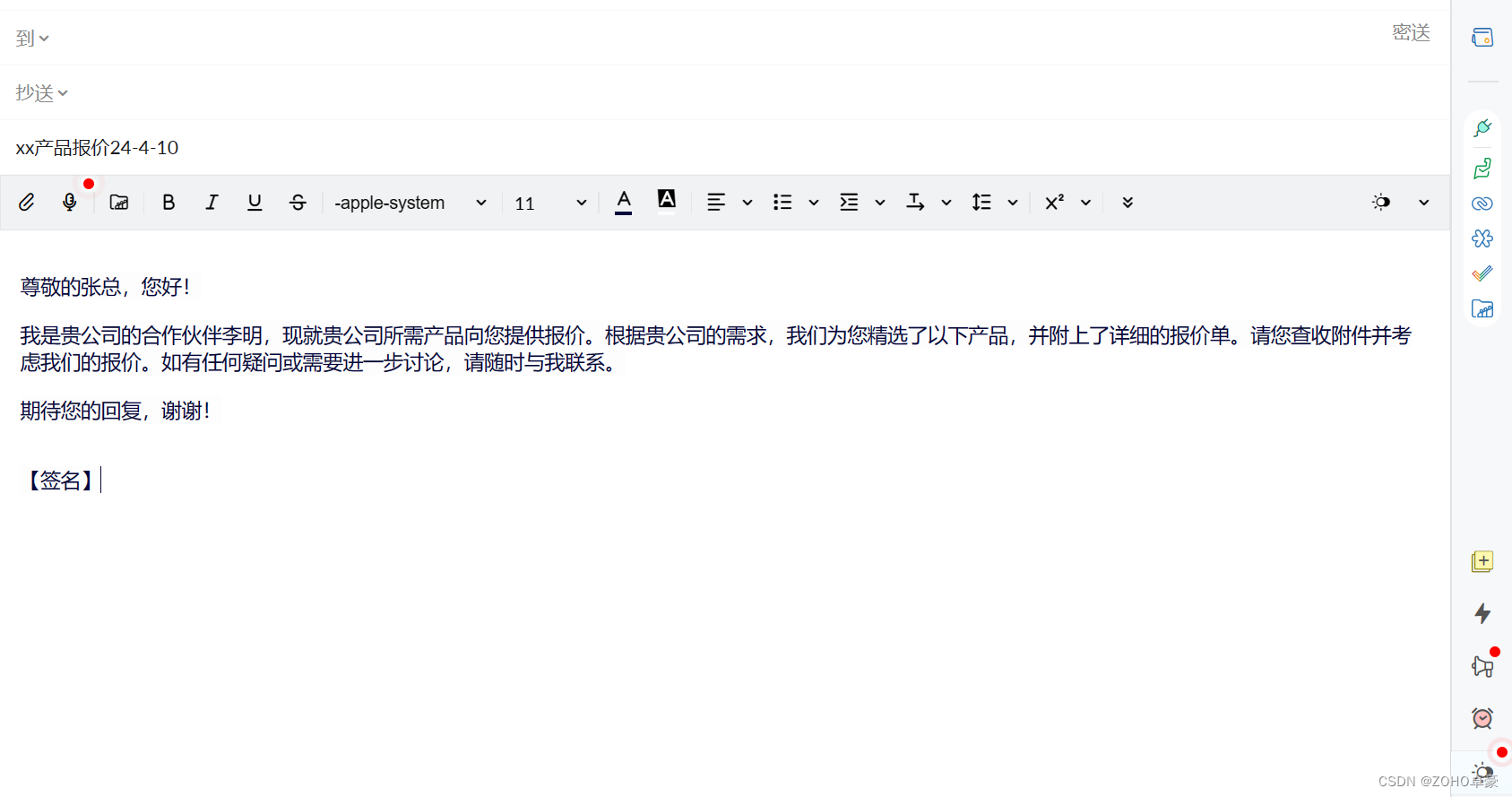Expand the line spacing options arrow
Viewport: 1512px width, 797px height.
coord(1013,203)
